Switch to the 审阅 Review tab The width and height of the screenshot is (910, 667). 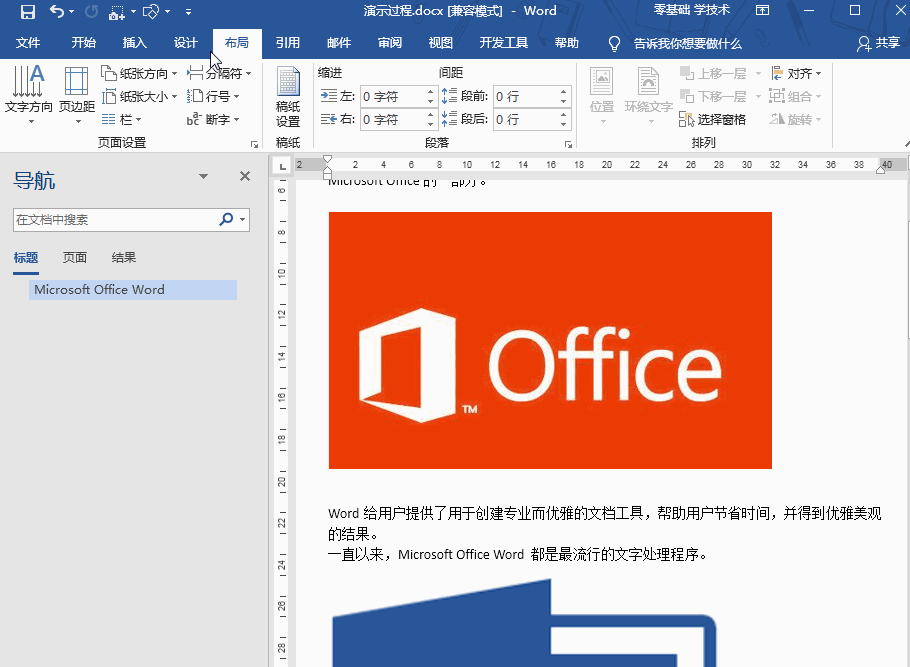(389, 43)
